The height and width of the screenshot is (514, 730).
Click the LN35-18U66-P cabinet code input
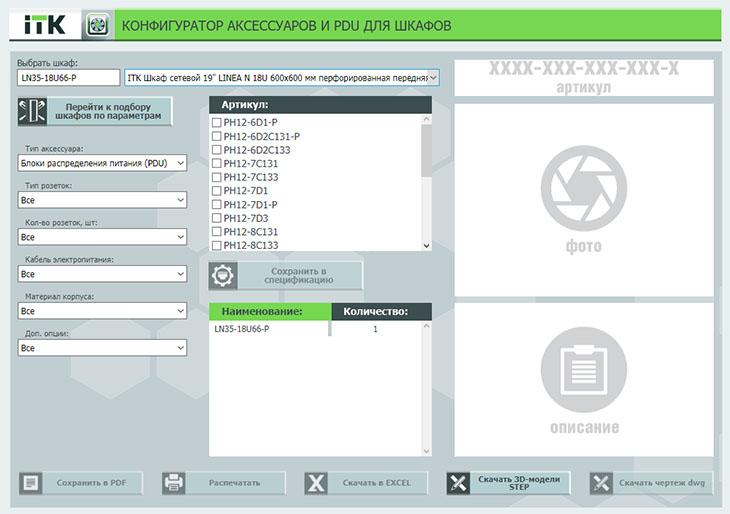(x=68, y=78)
